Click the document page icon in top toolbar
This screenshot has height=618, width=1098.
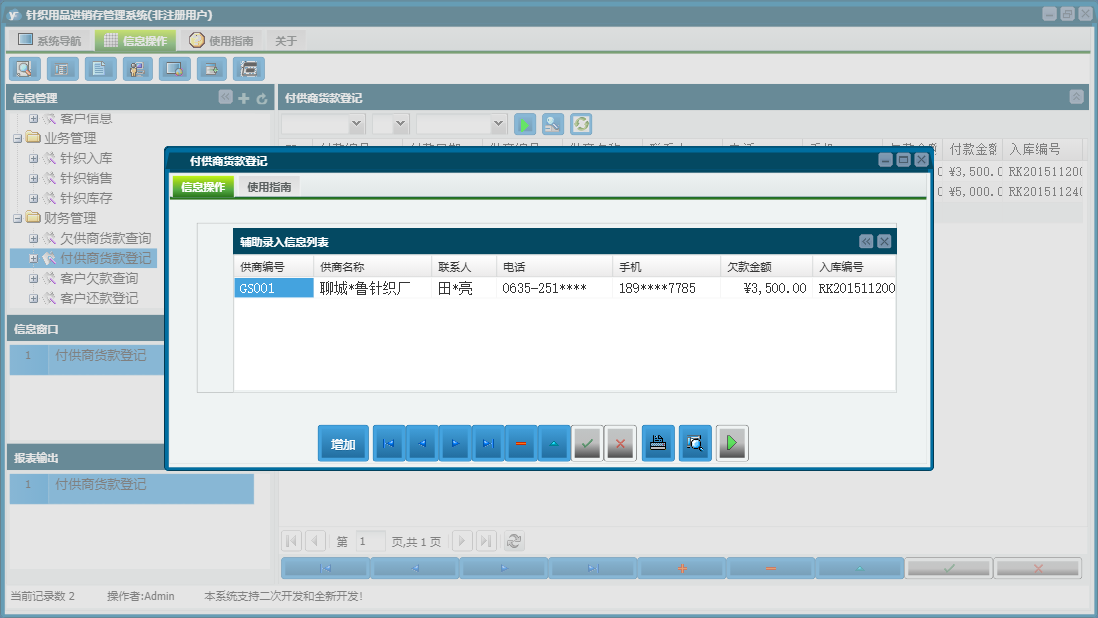pyautogui.click(x=100, y=69)
